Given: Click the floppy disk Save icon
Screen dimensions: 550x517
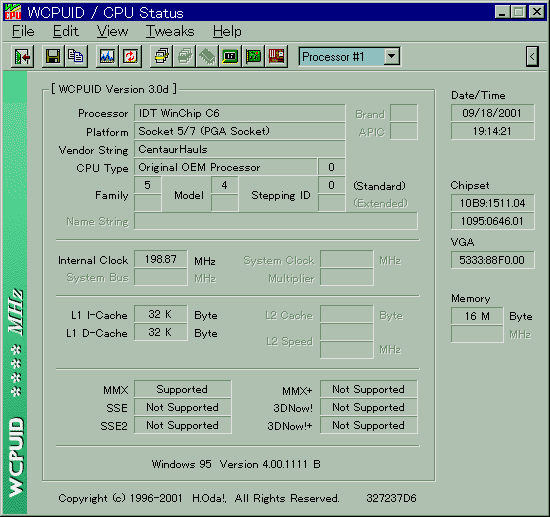Looking at the screenshot, I should click(x=53, y=56).
